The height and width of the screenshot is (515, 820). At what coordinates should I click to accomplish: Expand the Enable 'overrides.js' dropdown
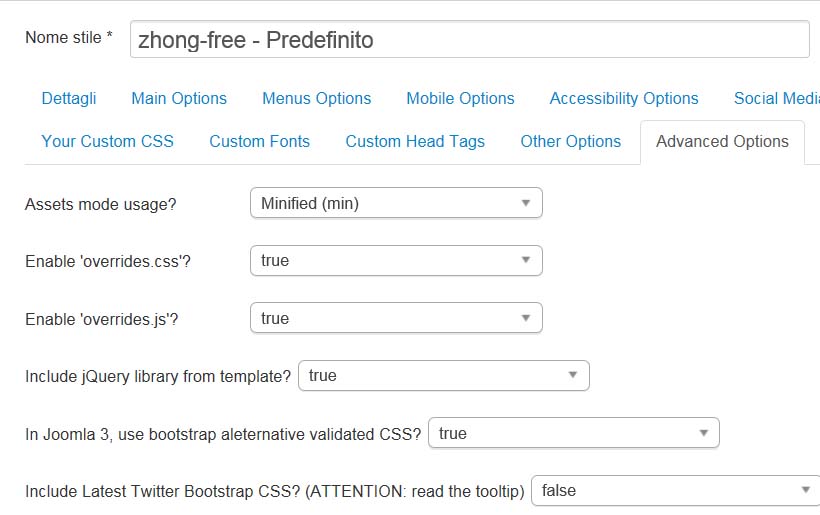pyautogui.click(x=395, y=319)
